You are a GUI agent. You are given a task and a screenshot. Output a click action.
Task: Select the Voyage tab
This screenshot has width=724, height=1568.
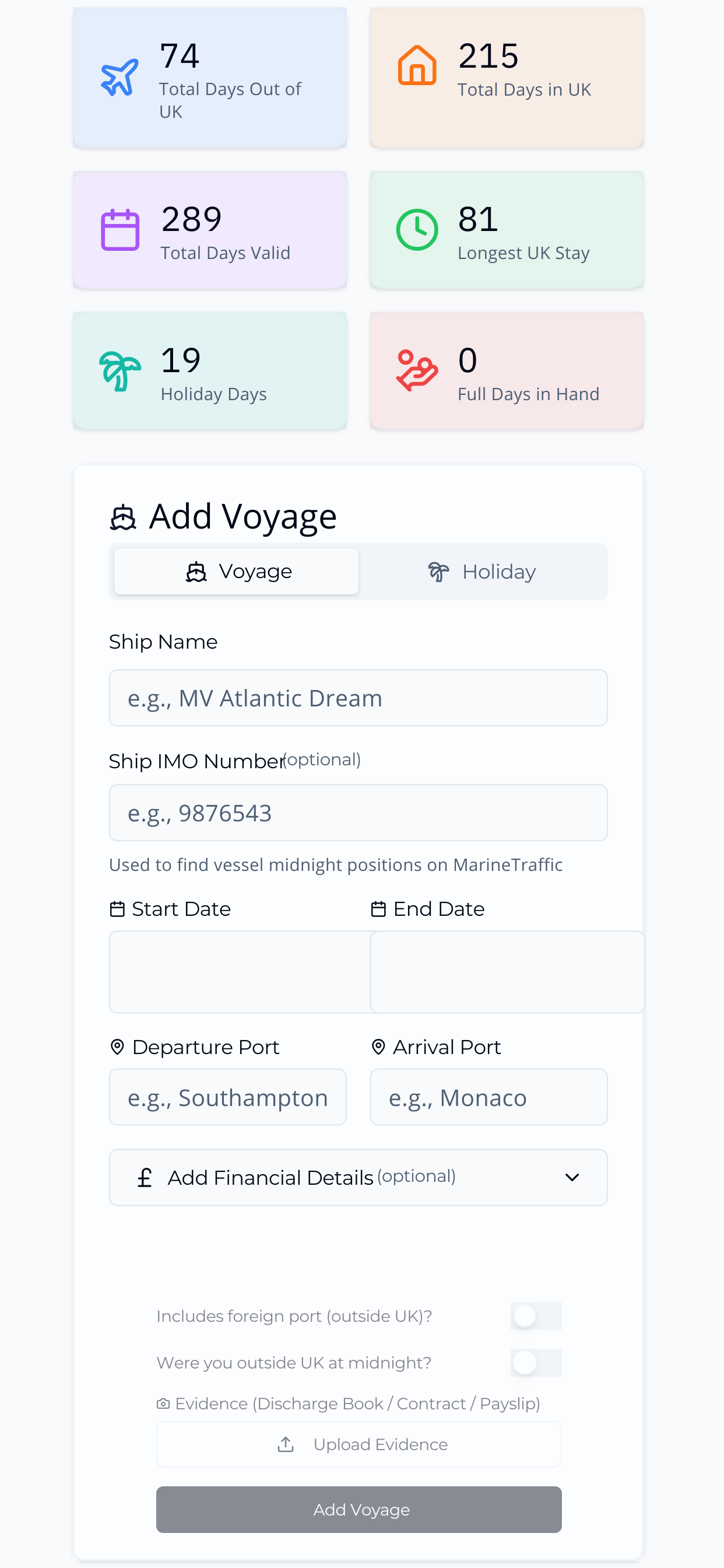point(237,572)
